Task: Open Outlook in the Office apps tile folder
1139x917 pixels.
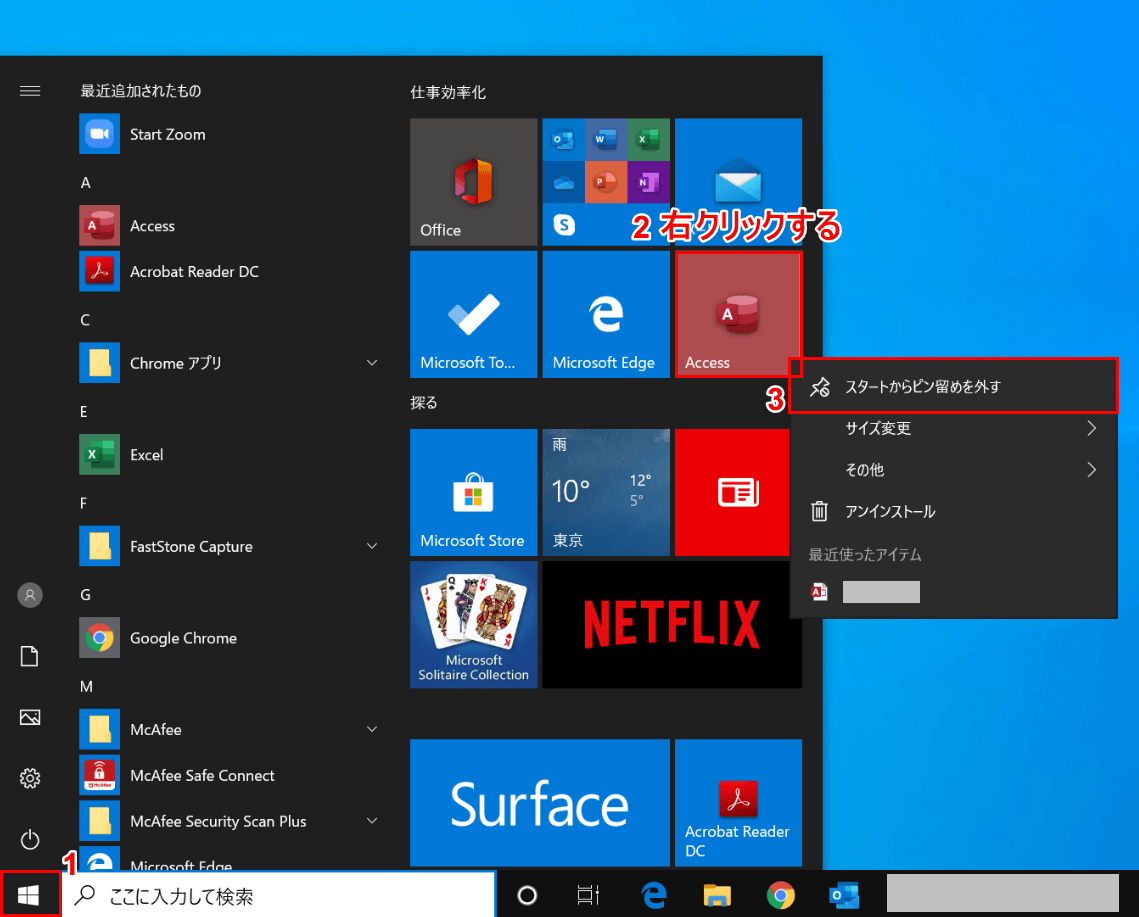Action: click(563, 140)
